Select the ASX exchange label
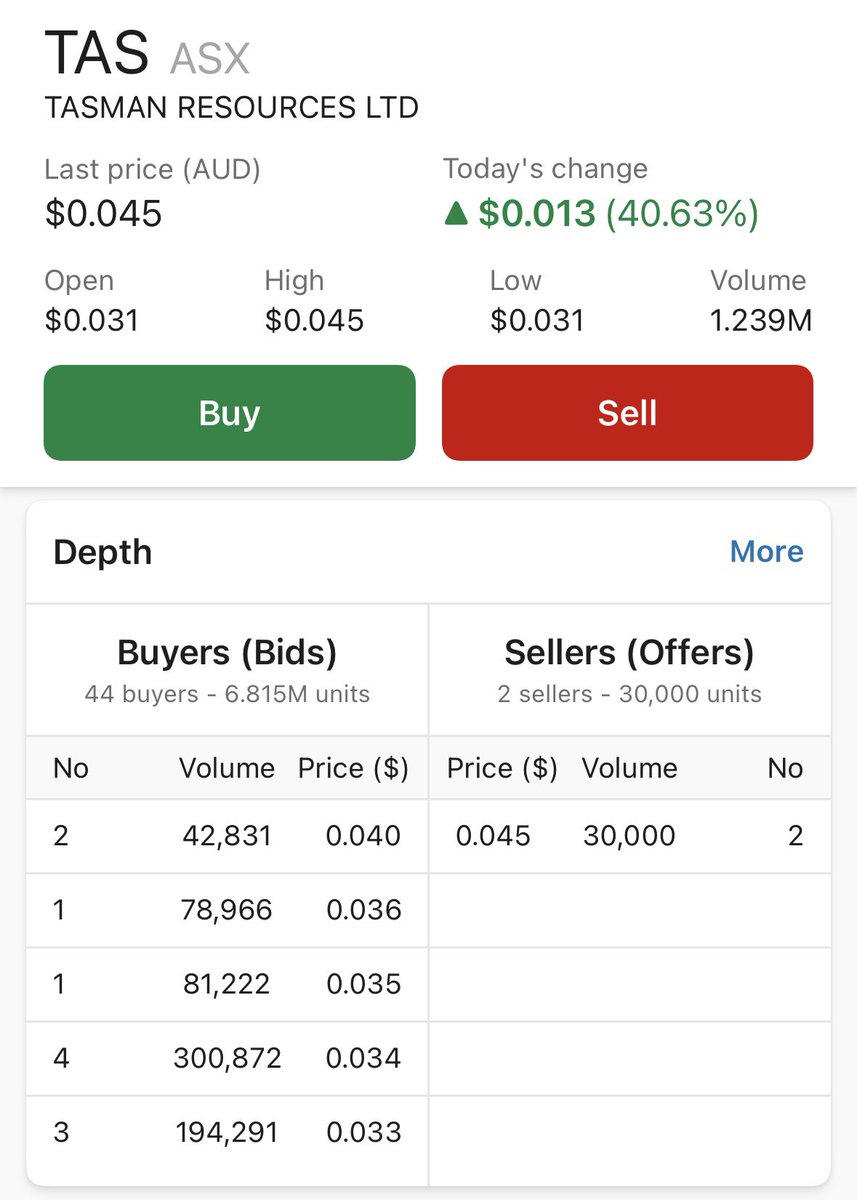This screenshot has width=857, height=1200. [x=210, y=58]
